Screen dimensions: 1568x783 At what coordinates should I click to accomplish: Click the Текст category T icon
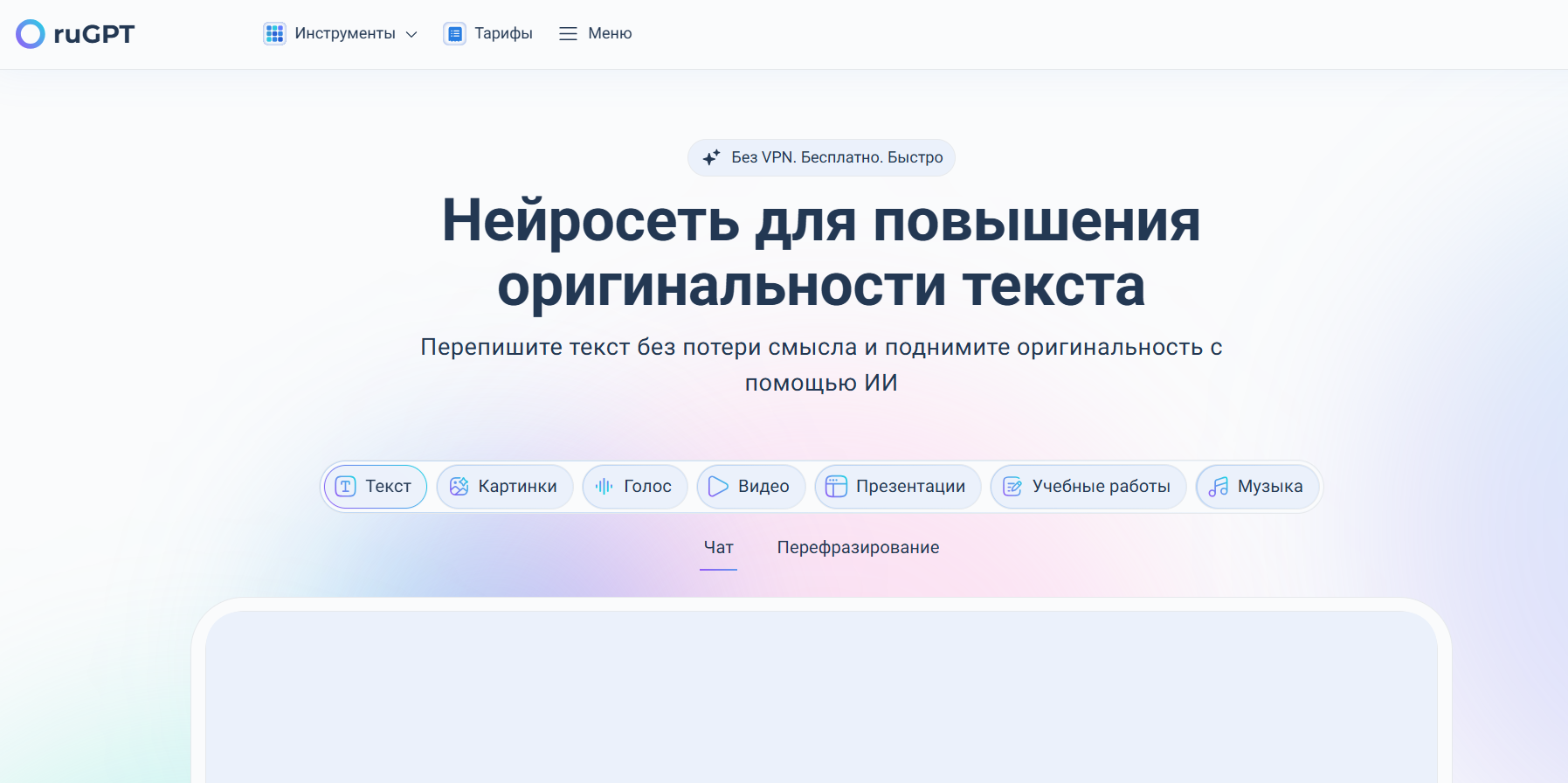click(x=346, y=487)
